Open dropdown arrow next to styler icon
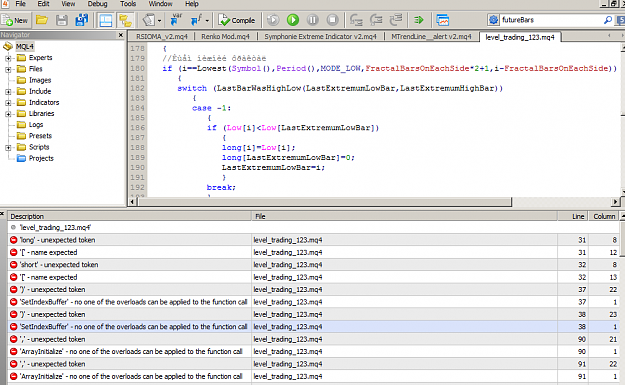The height and width of the screenshot is (385, 625). [x=159, y=20]
